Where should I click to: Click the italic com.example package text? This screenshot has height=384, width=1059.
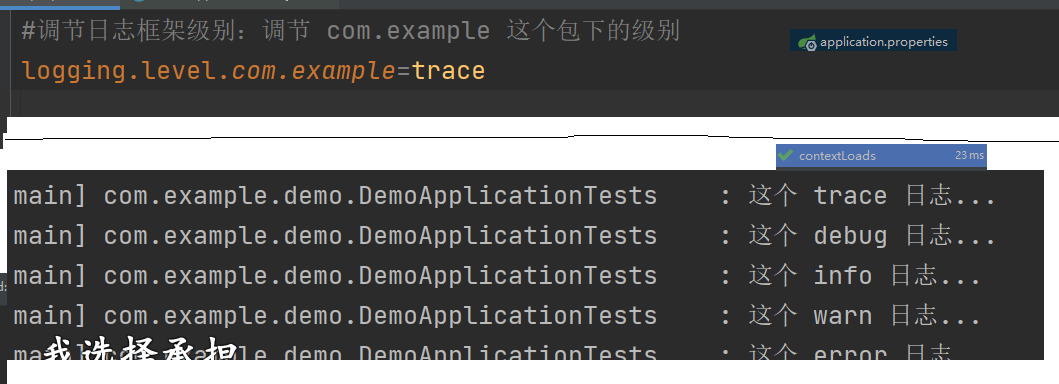tap(313, 71)
